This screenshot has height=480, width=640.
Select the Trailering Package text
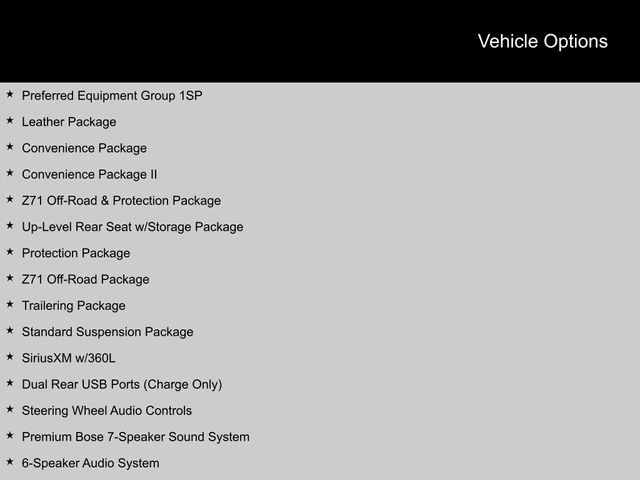[x=73, y=306]
